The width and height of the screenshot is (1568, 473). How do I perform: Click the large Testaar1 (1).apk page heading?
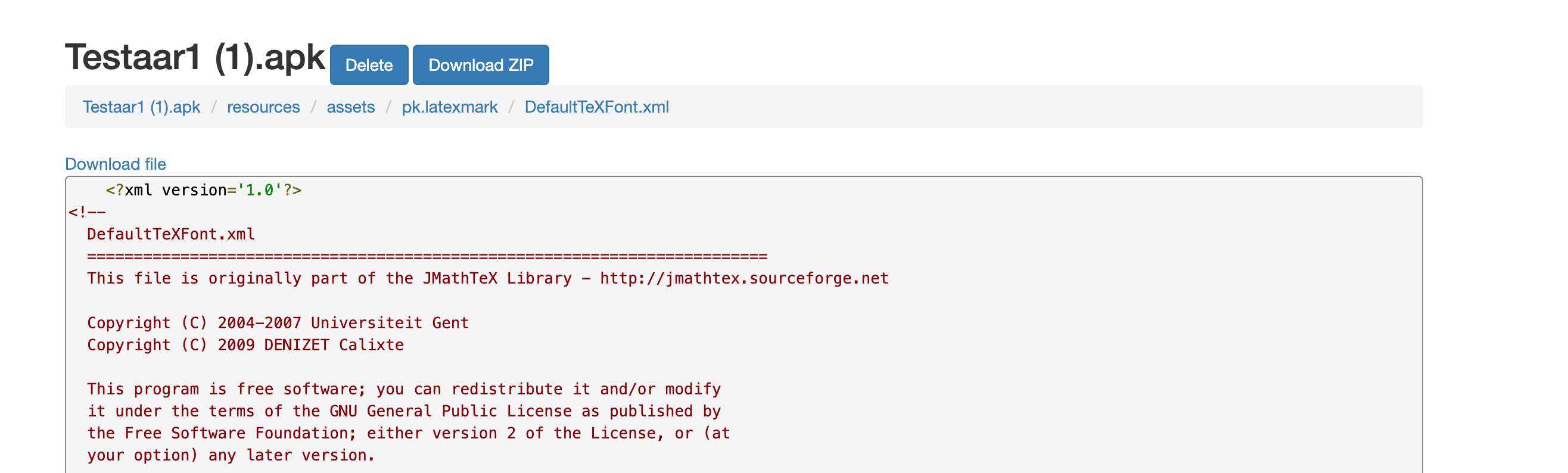coord(195,58)
